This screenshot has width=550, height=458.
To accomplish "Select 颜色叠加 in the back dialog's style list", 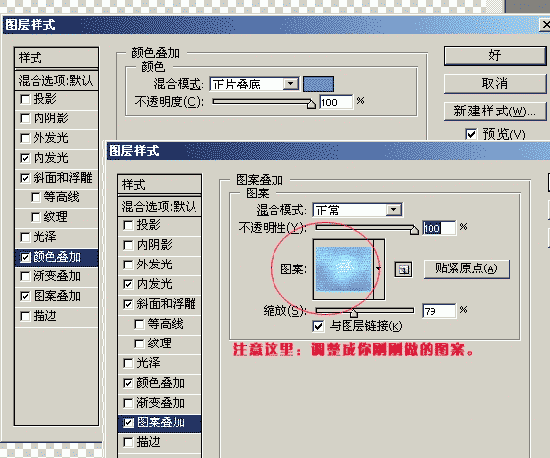I will point(56,257).
